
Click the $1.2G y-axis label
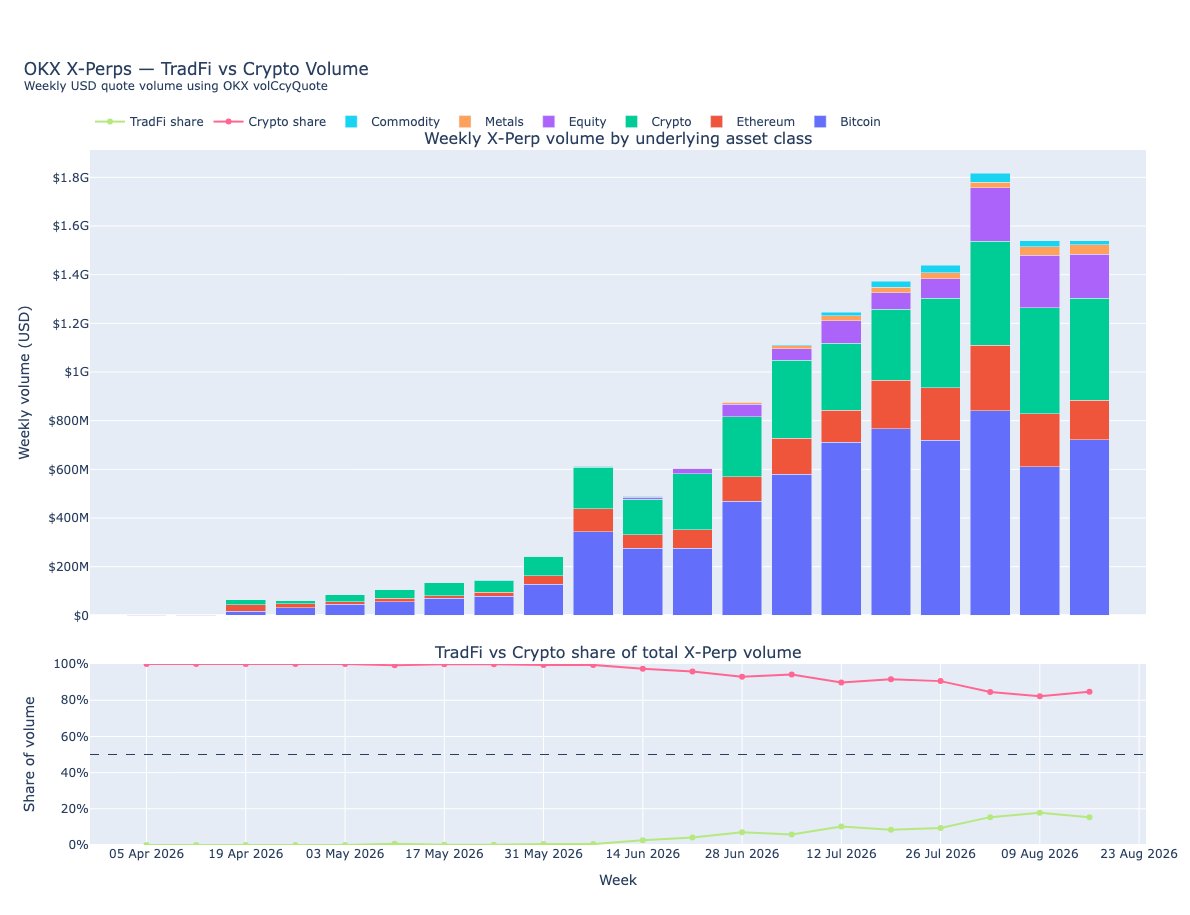71,324
